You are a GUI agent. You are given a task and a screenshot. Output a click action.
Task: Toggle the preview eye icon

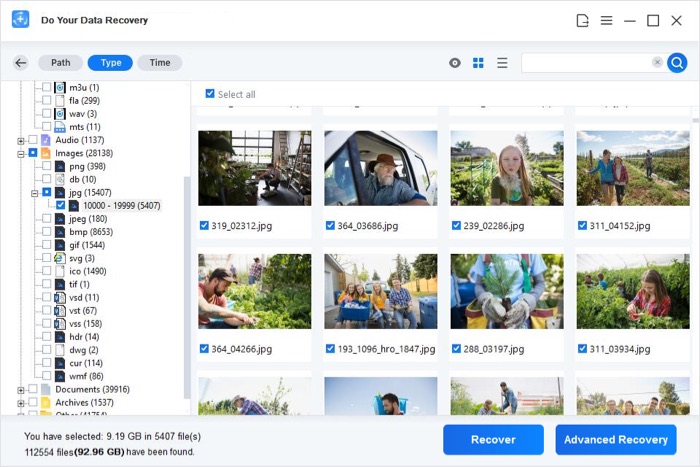pyautogui.click(x=454, y=63)
